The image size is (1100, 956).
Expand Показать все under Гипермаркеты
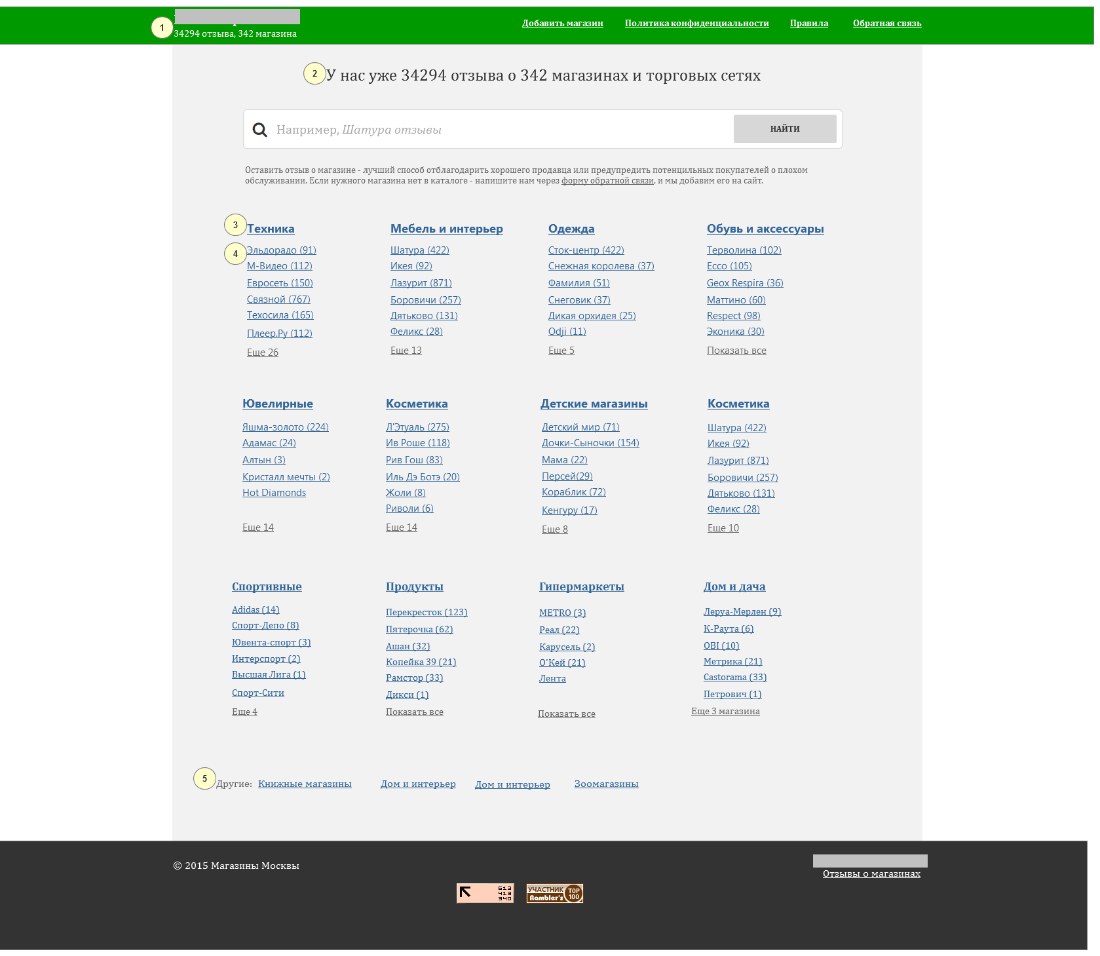point(566,713)
